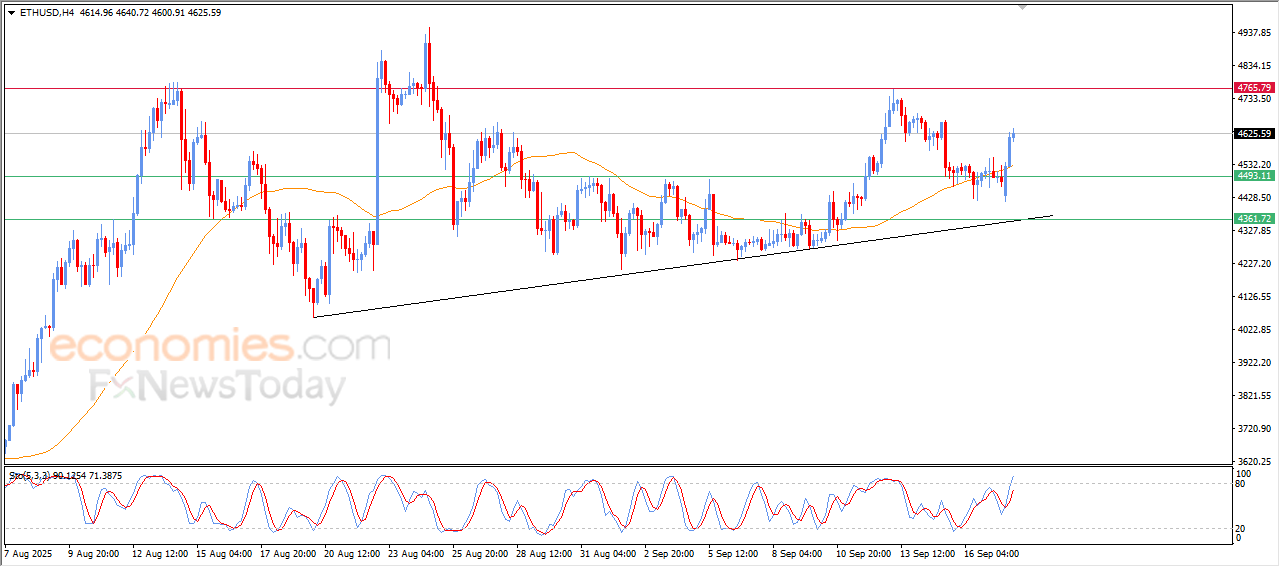Click the 16 Sep 04:00 time label
The height and width of the screenshot is (567, 1280).
coord(992,553)
